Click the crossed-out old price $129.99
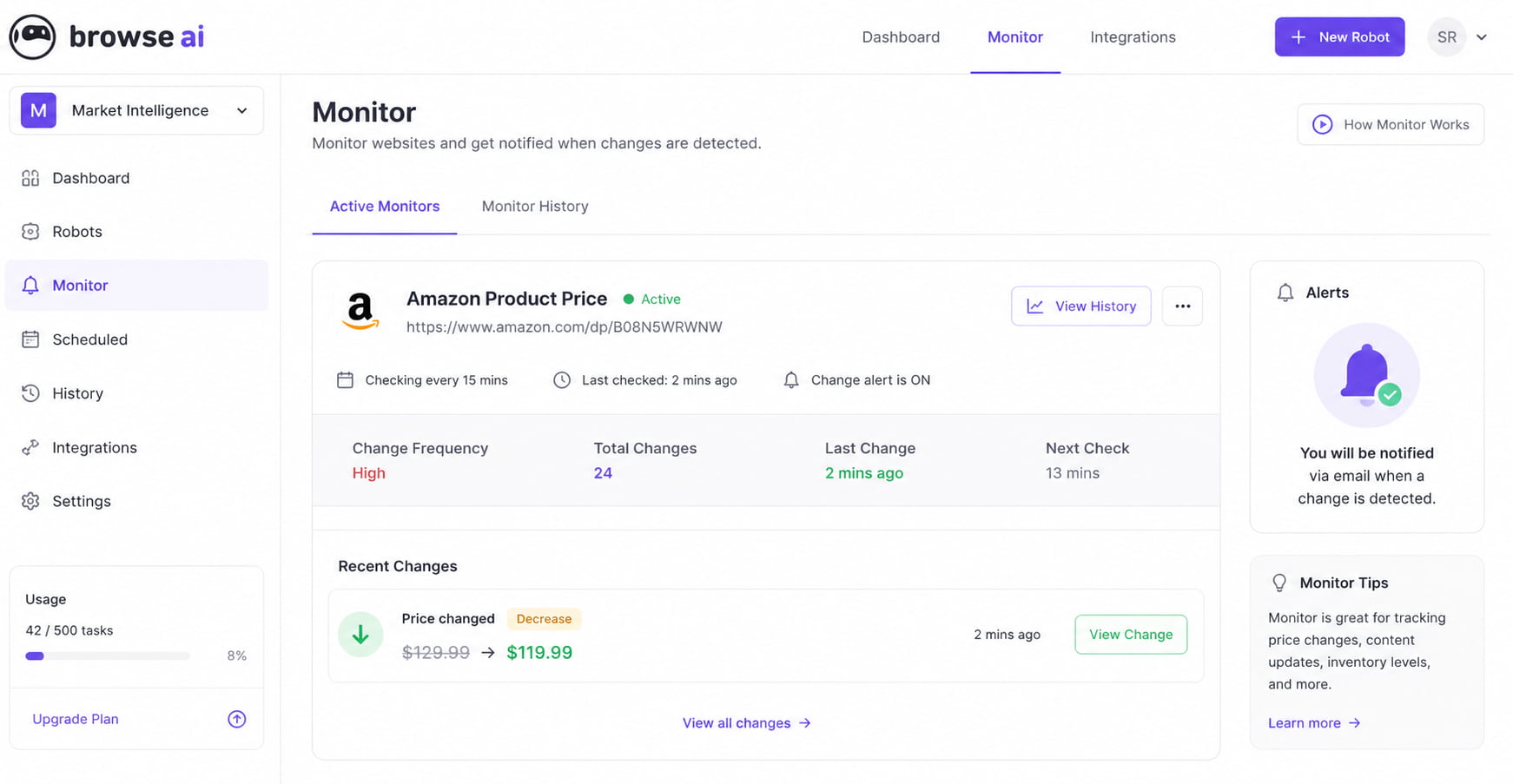This screenshot has height=784, width=1513. click(x=436, y=653)
